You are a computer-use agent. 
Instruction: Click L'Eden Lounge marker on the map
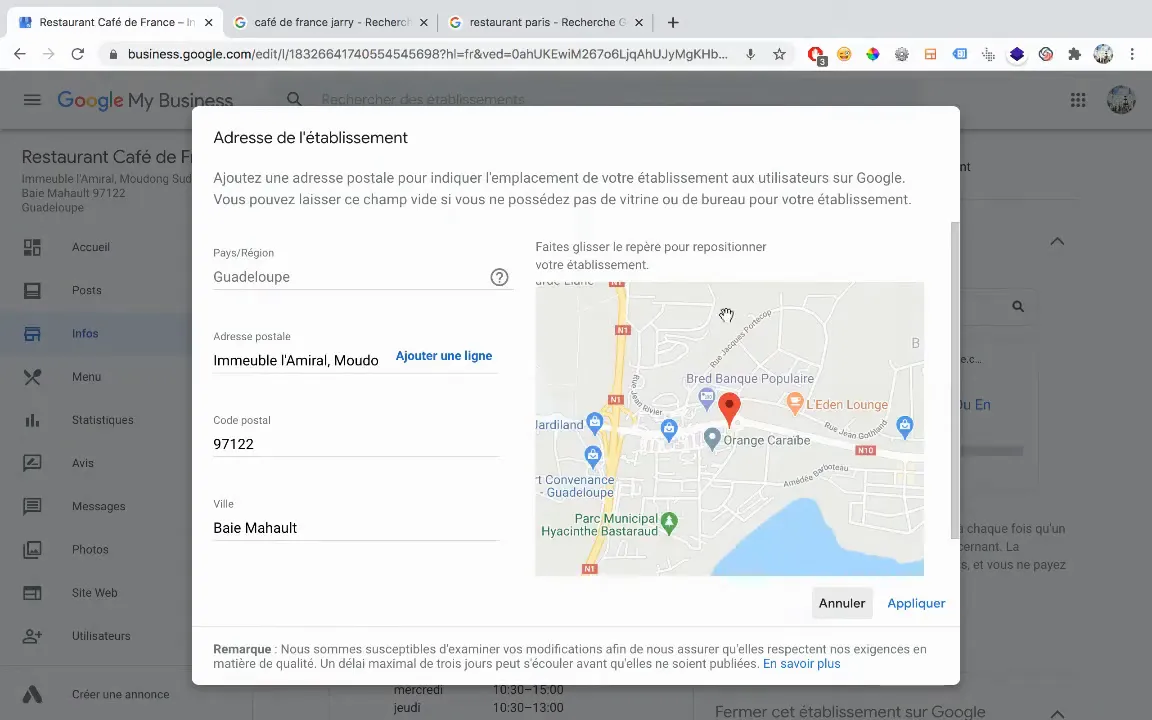click(794, 403)
